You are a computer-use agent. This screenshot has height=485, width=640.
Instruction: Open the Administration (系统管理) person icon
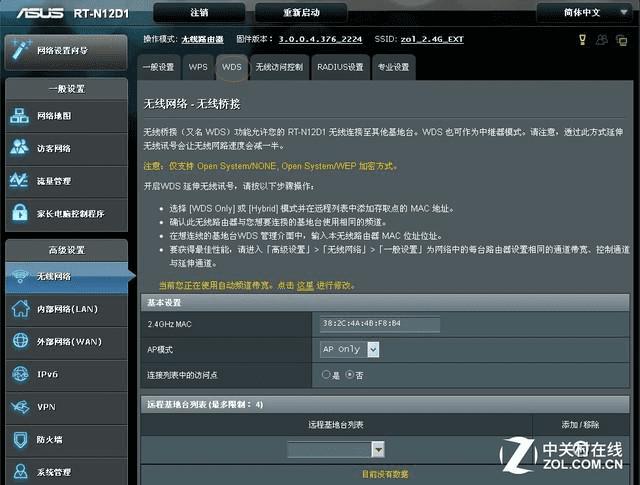point(20,472)
